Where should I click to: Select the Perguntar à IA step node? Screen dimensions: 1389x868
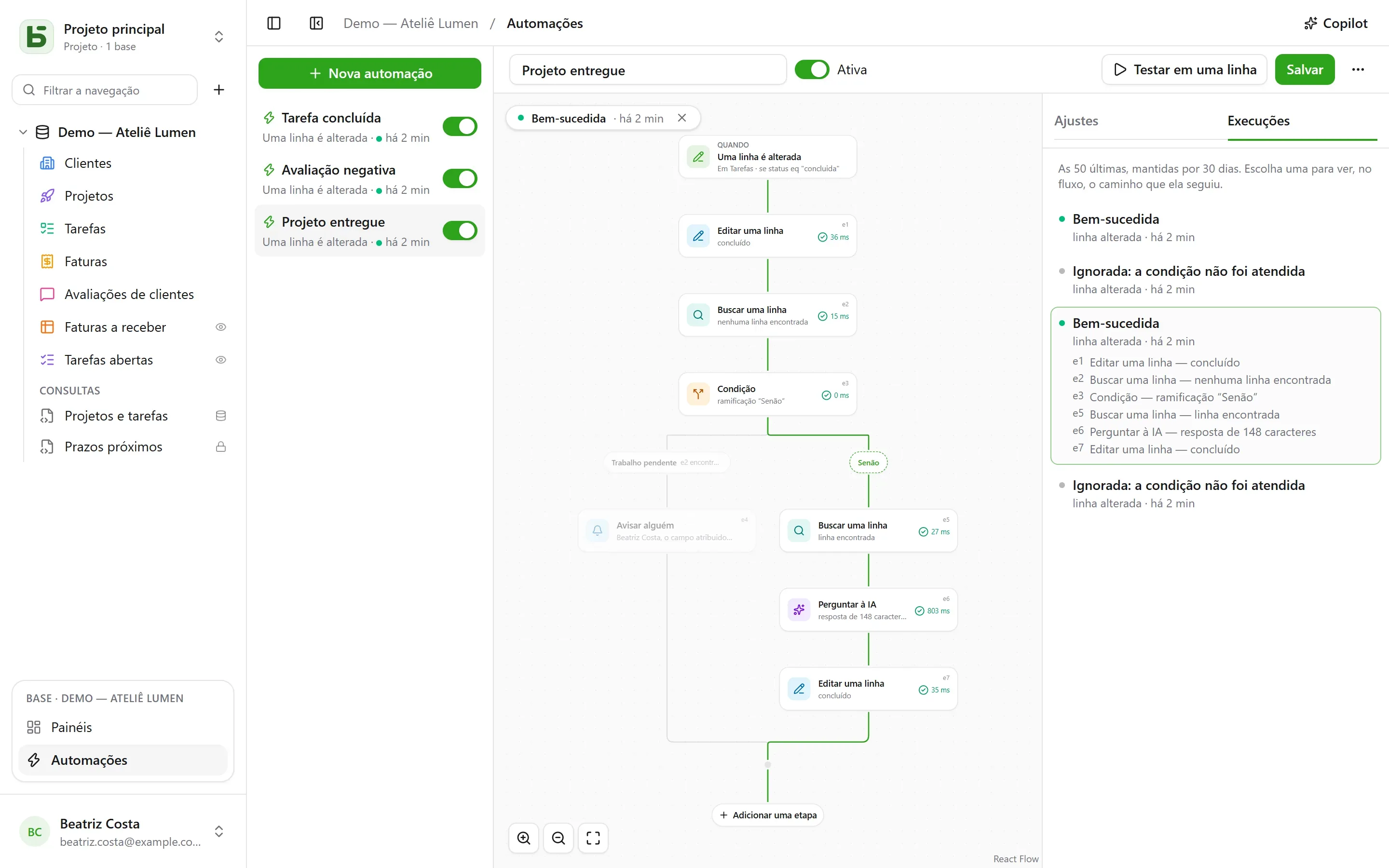coord(868,610)
